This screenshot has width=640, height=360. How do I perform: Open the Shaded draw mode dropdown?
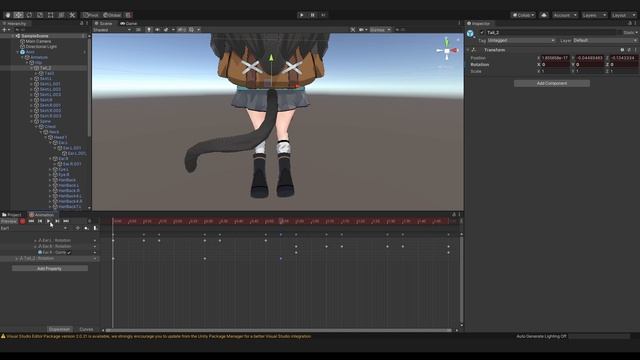point(112,30)
